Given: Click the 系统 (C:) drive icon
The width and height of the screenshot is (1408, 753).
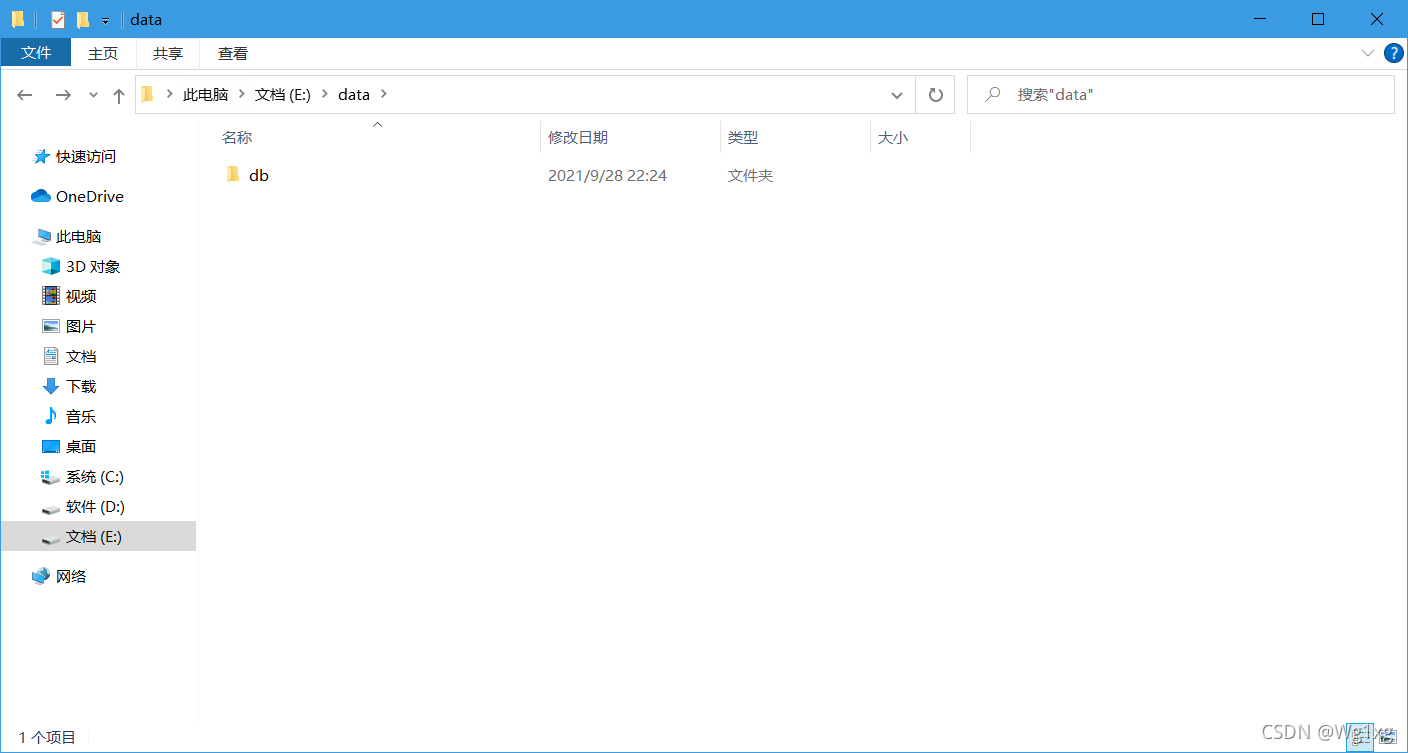Looking at the screenshot, I should coord(51,477).
